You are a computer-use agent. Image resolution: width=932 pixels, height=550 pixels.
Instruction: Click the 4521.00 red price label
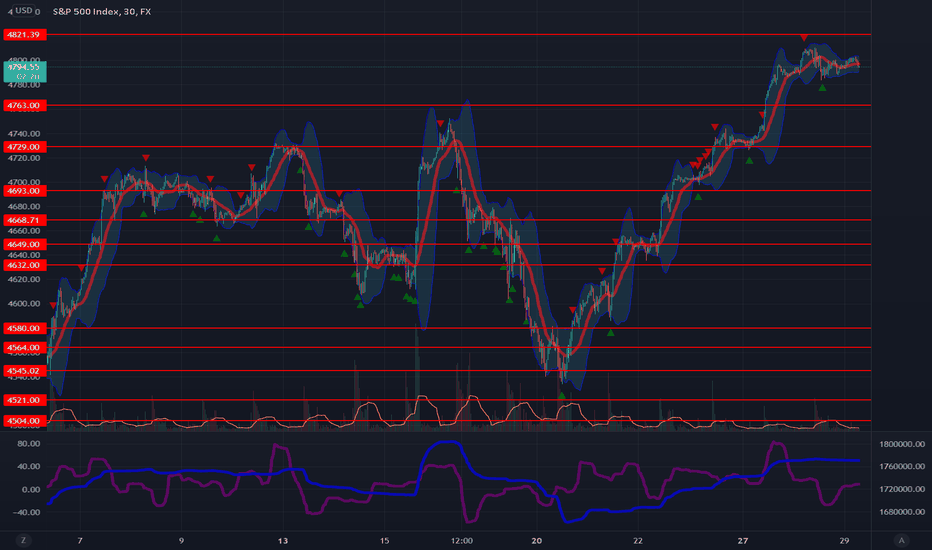pos(24,400)
